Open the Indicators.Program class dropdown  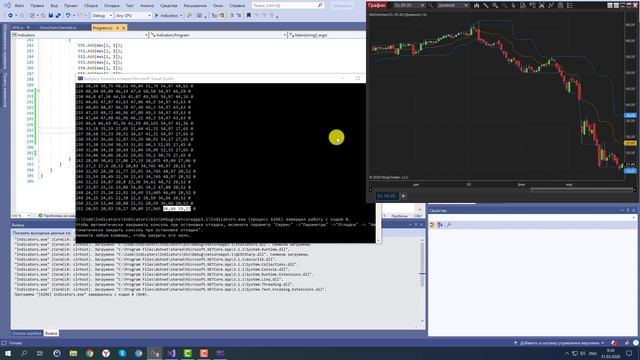click(218, 35)
